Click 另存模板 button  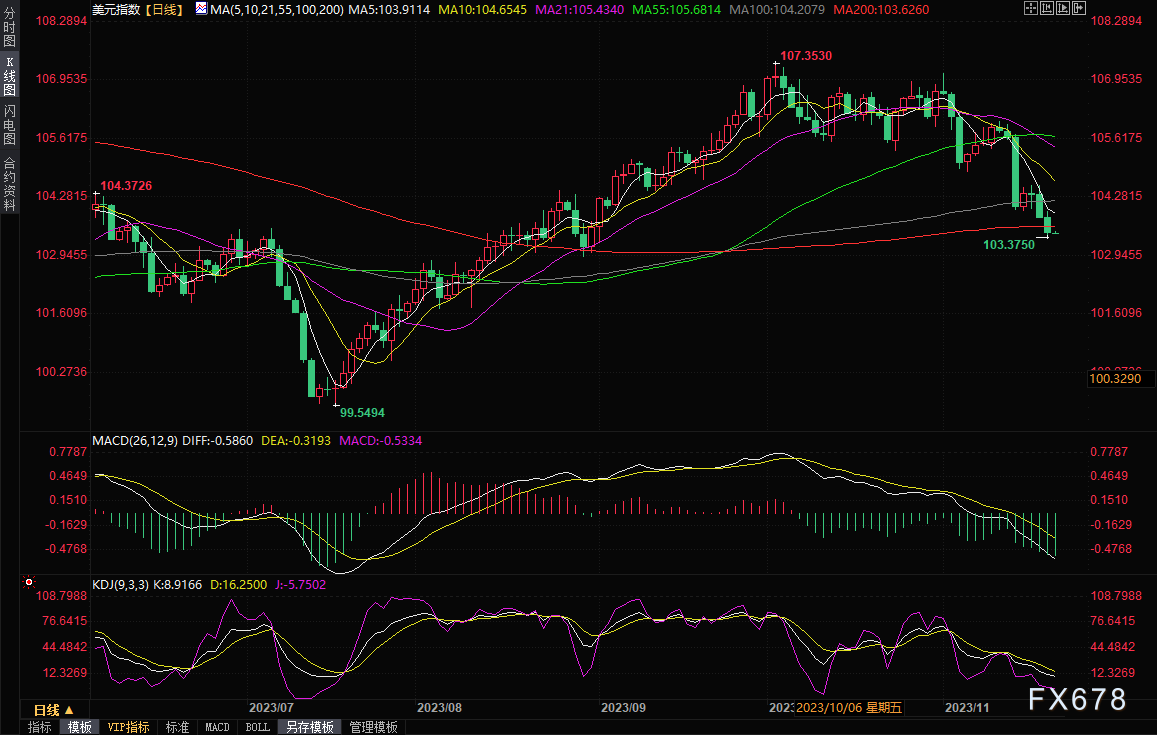tap(310, 727)
